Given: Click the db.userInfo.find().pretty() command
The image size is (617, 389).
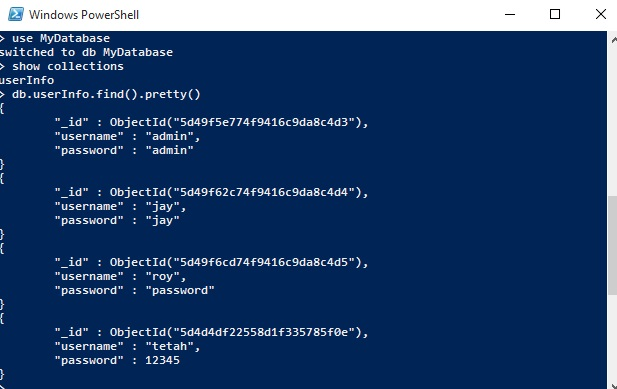Looking at the screenshot, I should coord(106,95).
